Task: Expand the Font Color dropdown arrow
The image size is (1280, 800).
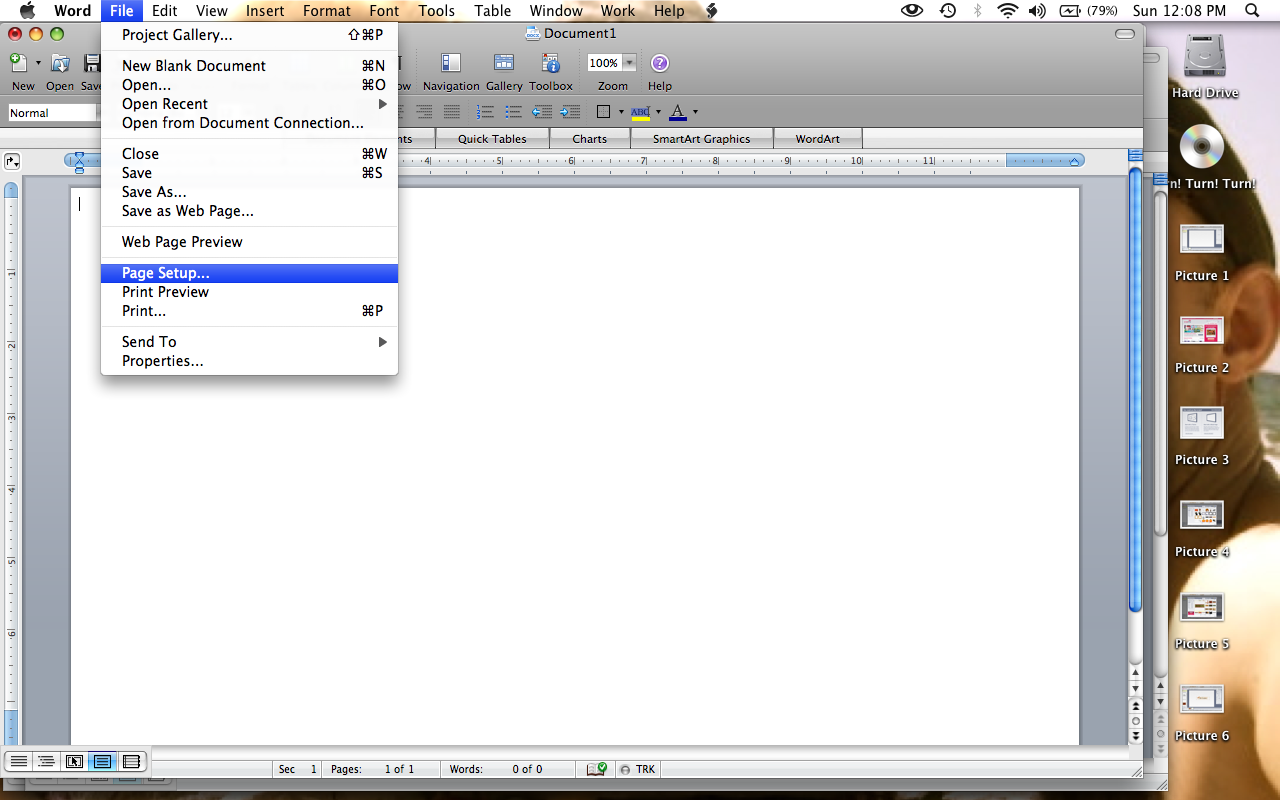Action: pyautogui.click(x=695, y=112)
